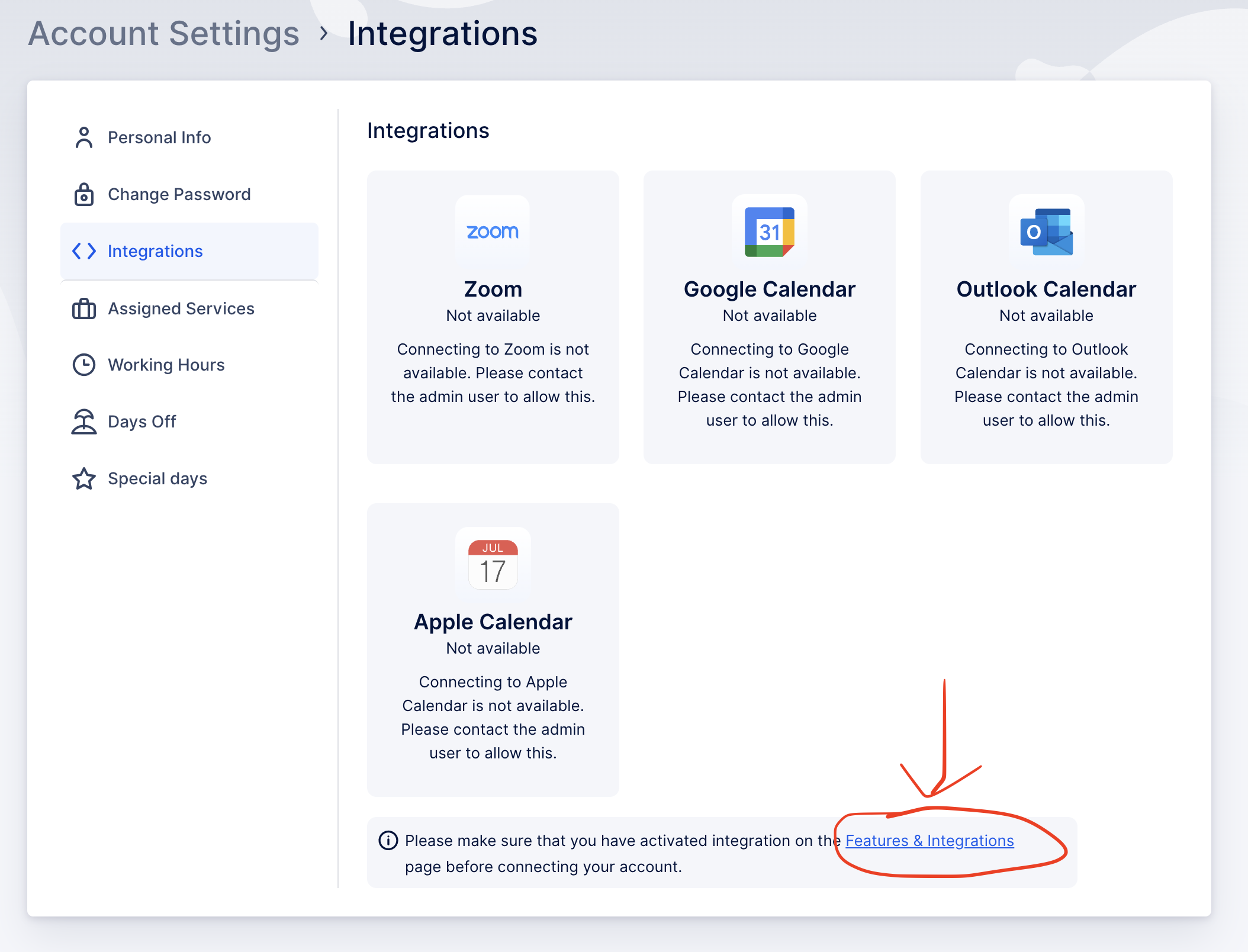1248x952 pixels.
Task: Click the Apple Calendar JUL 17 icon
Action: (x=493, y=564)
